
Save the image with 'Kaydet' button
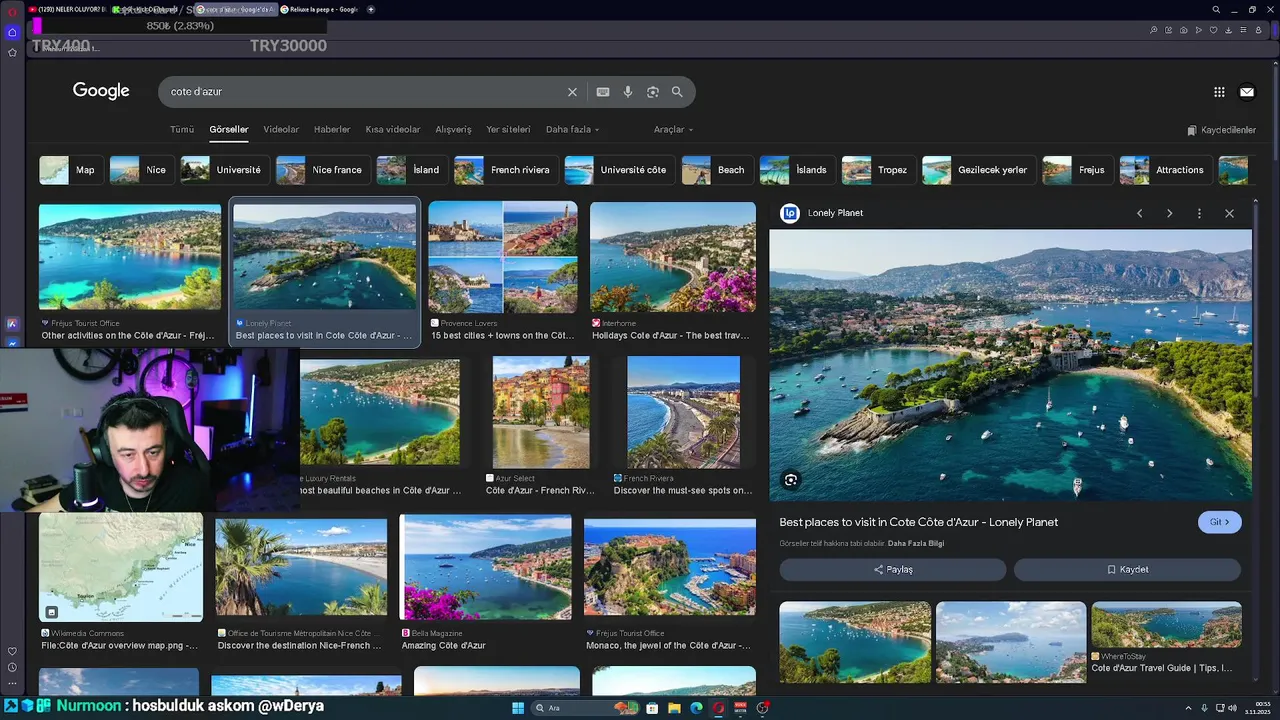1127,570
